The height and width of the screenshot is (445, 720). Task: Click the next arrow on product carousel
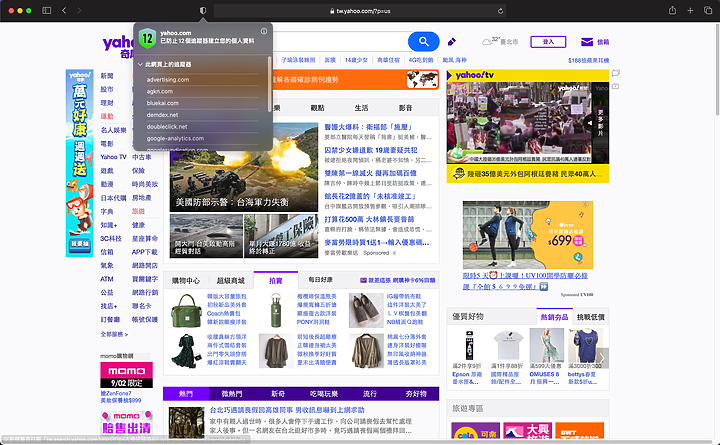pyautogui.click(x=602, y=357)
